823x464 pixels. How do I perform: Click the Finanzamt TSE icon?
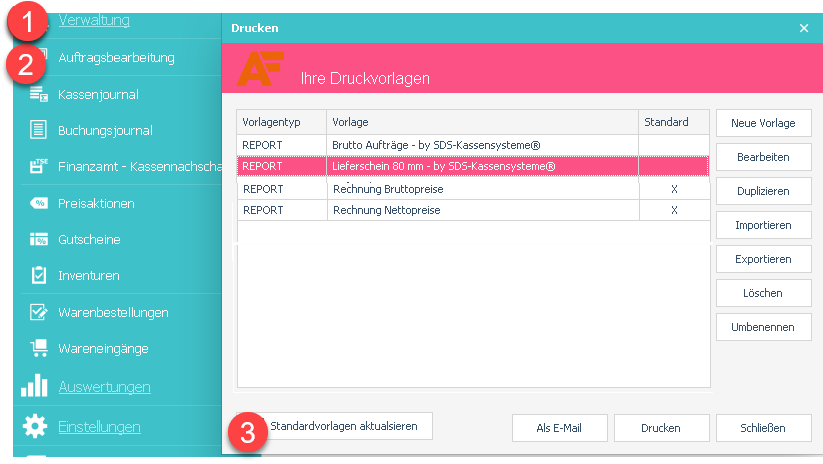click(38, 166)
